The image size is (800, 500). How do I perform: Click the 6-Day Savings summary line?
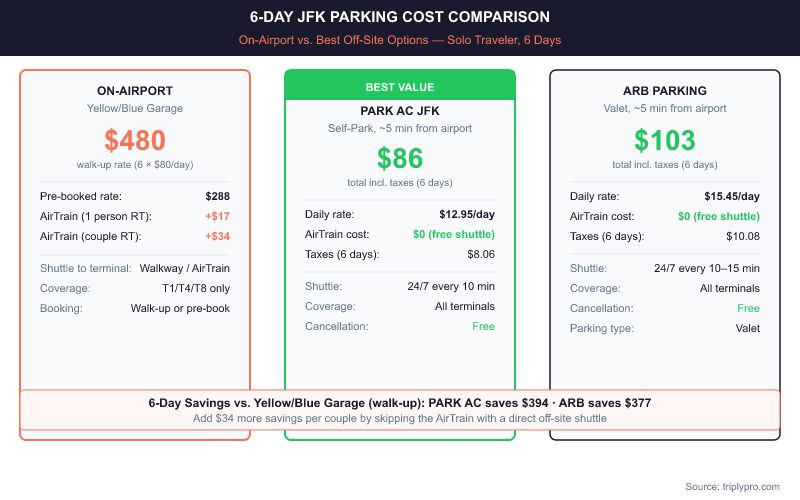tap(400, 402)
